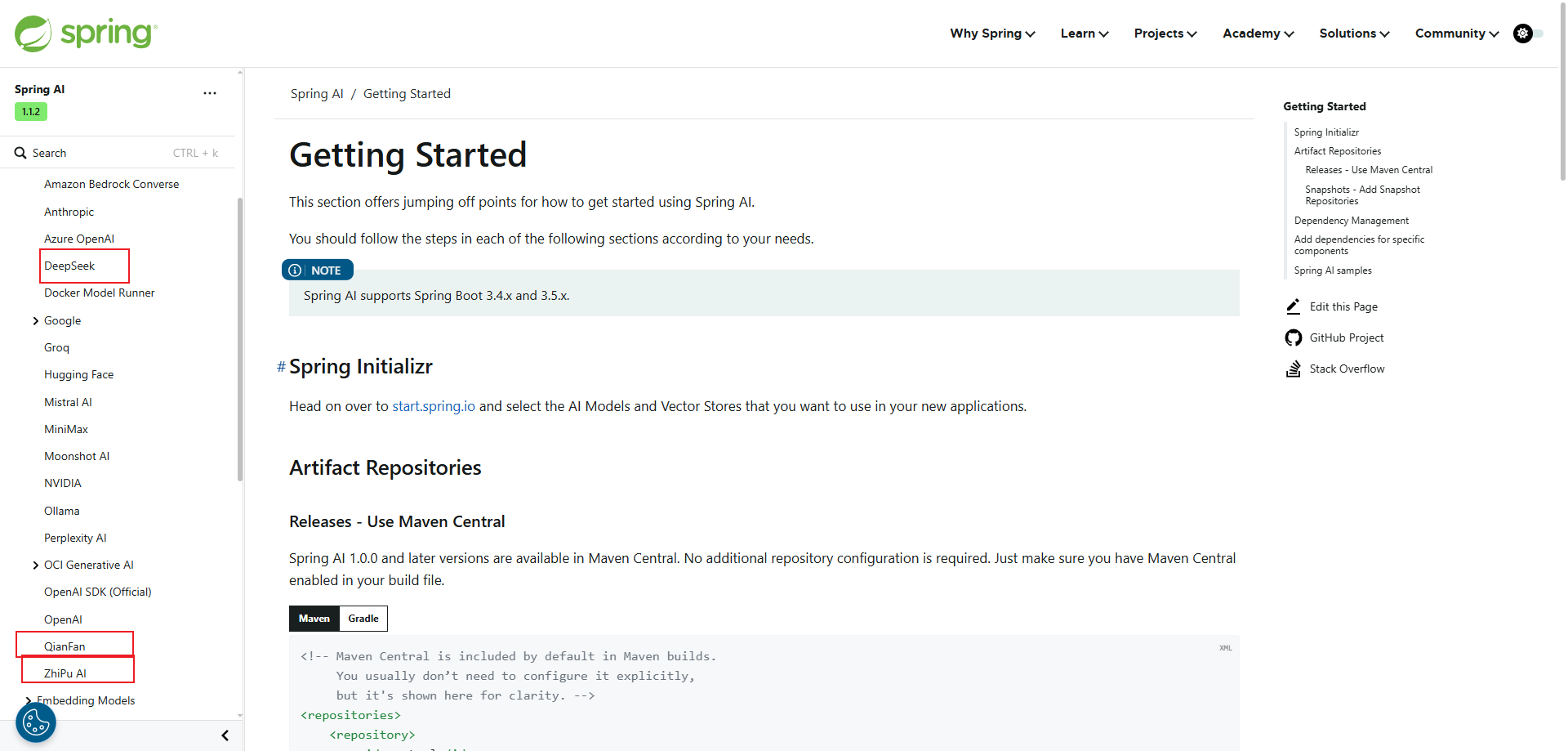The height and width of the screenshot is (751, 1568).
Task: Click the Edit this Page pencil icon
Action: [x=1294, y=306]
